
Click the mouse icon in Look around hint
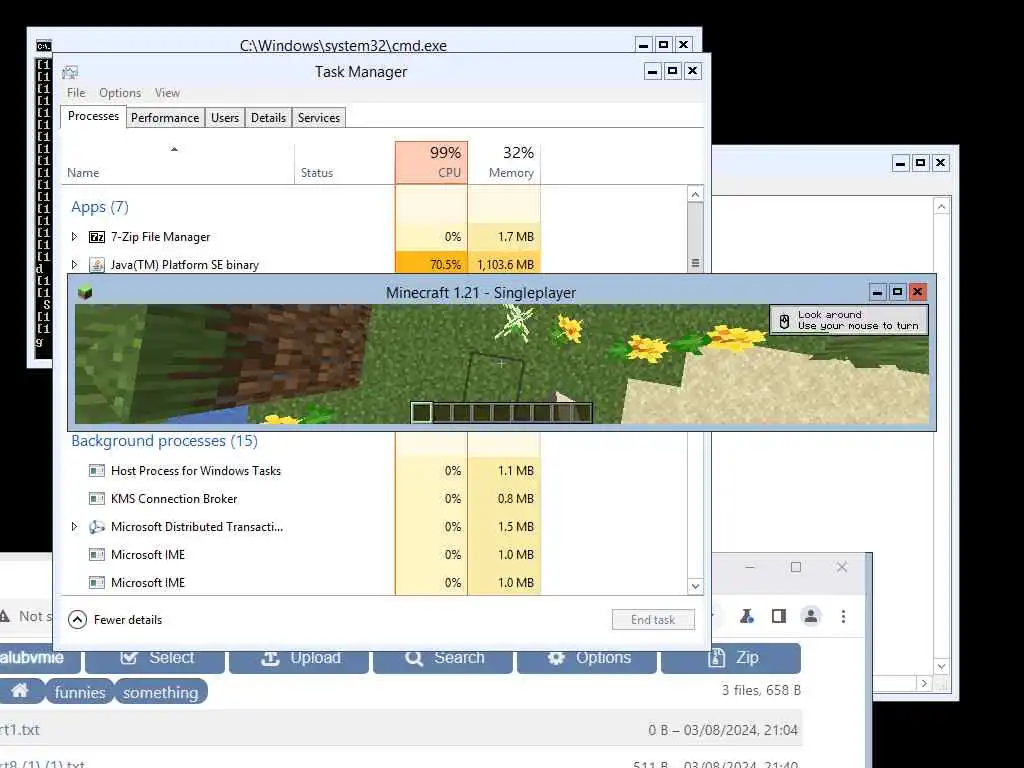[784, 321]
